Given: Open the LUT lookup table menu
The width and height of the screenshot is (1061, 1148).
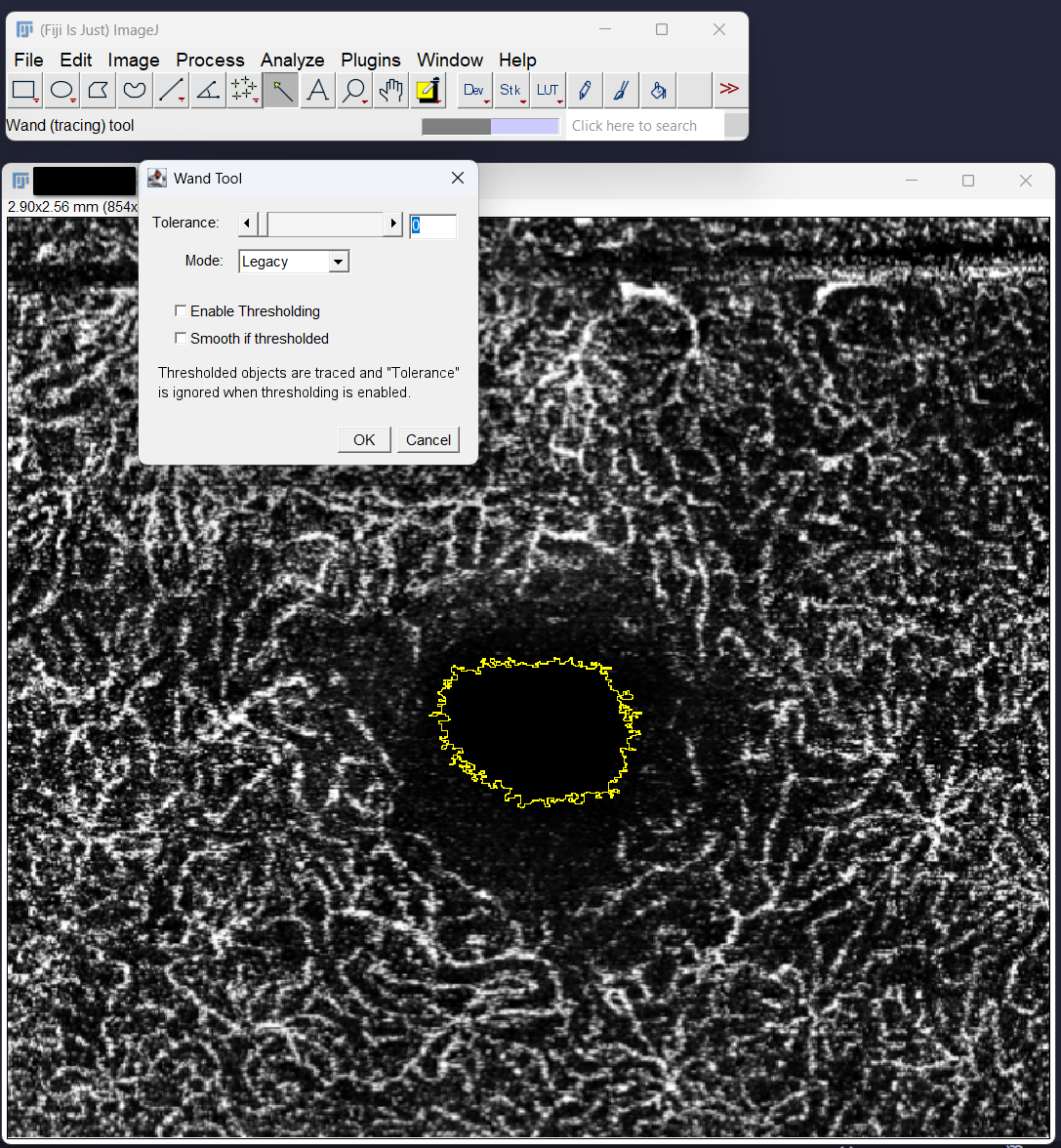Looking at the screenshot, I should pos(548,90).
